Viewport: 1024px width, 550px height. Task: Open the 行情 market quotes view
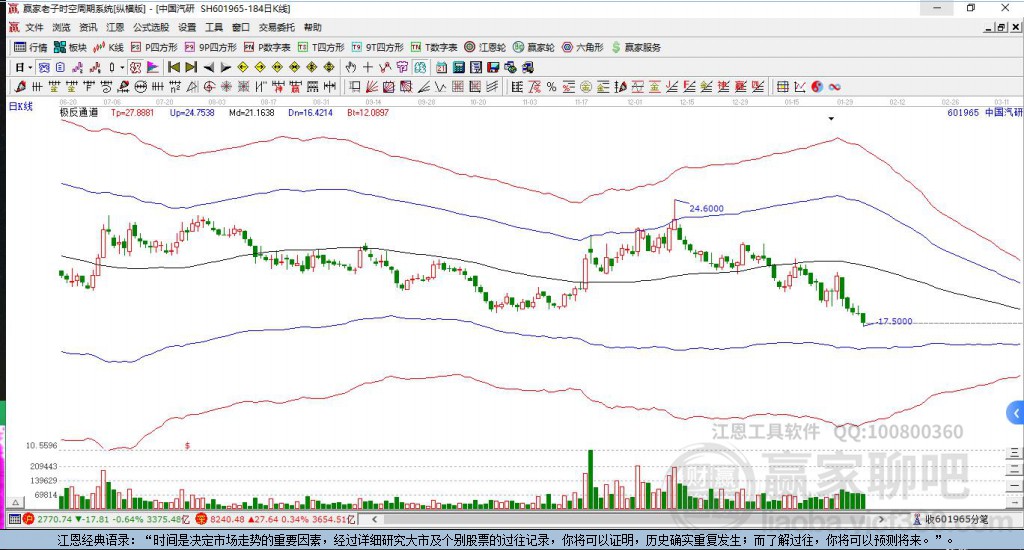[x=30, y=47]
